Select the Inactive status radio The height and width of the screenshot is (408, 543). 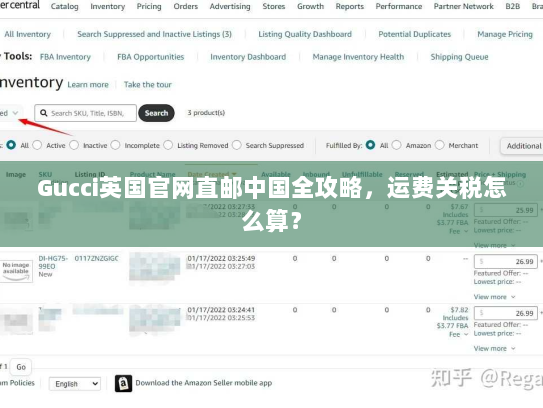[x=74, y=145]
